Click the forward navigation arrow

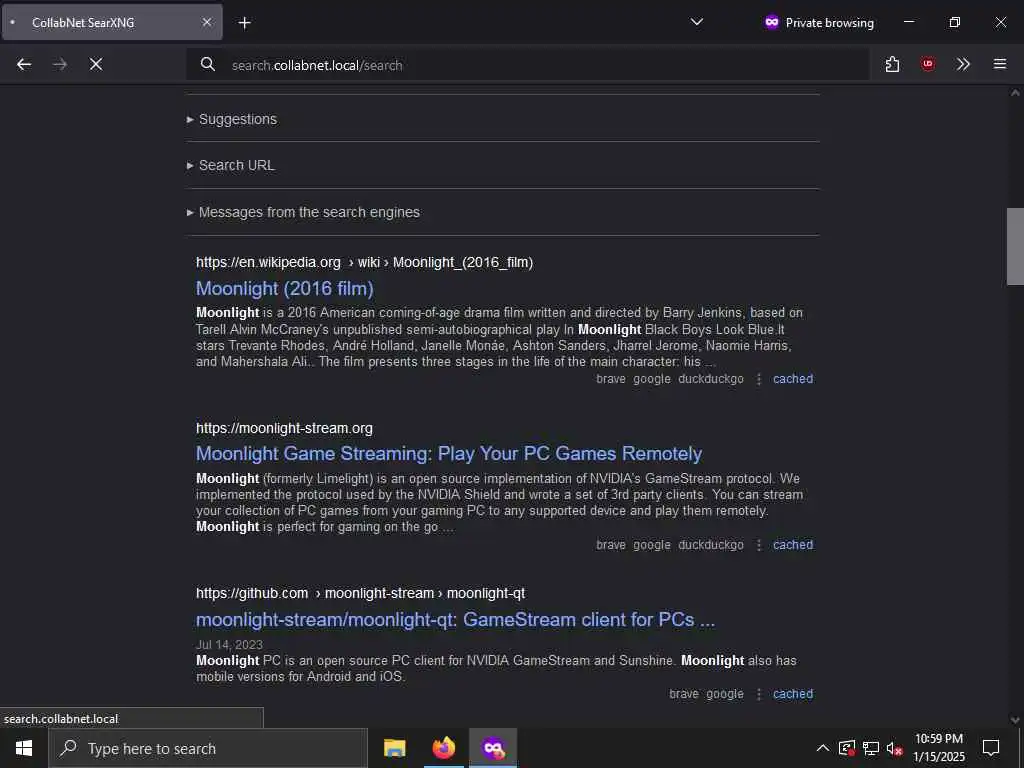coord(60,64)
